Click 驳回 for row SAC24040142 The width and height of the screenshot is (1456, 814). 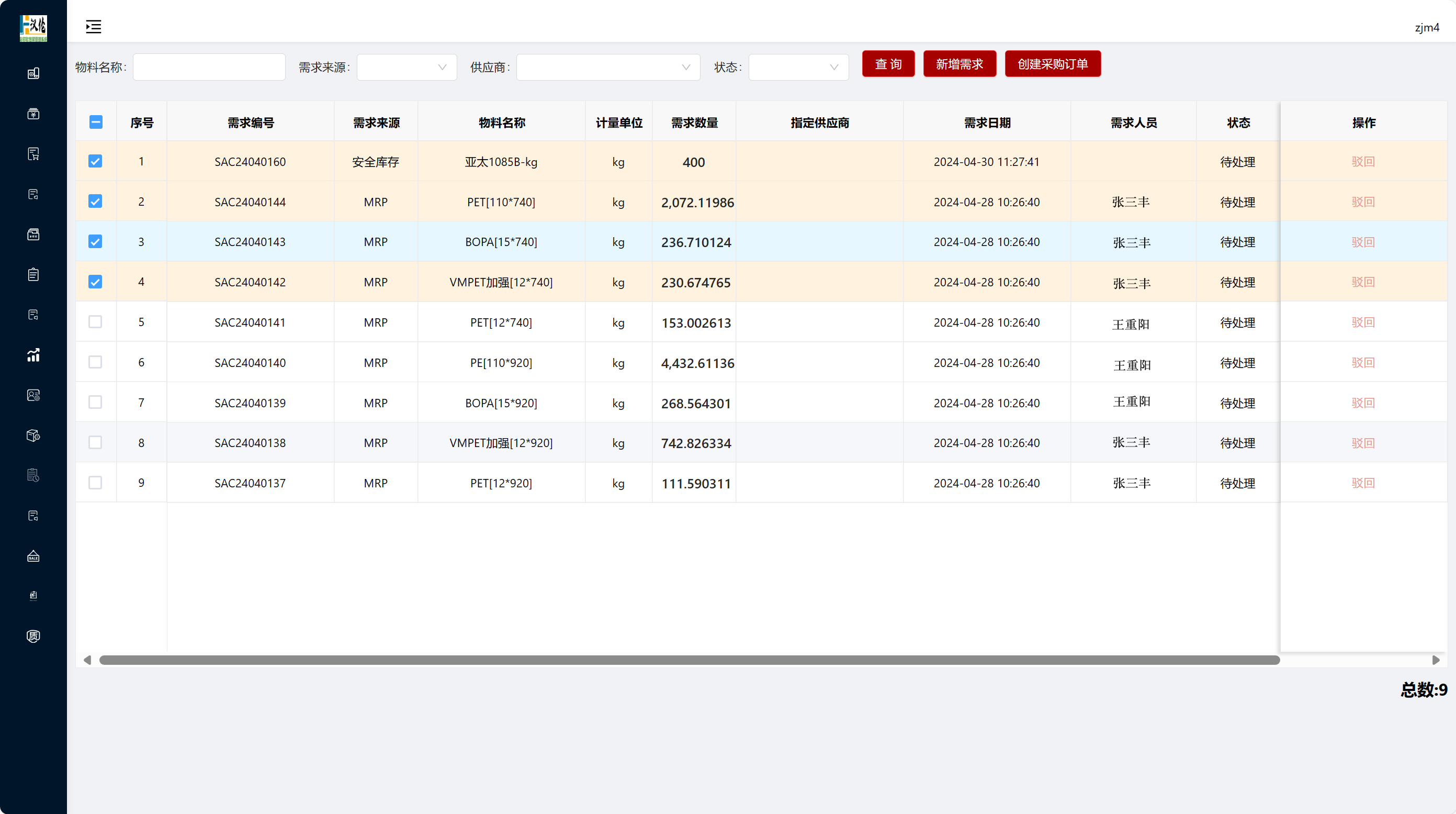point(1363,282)
